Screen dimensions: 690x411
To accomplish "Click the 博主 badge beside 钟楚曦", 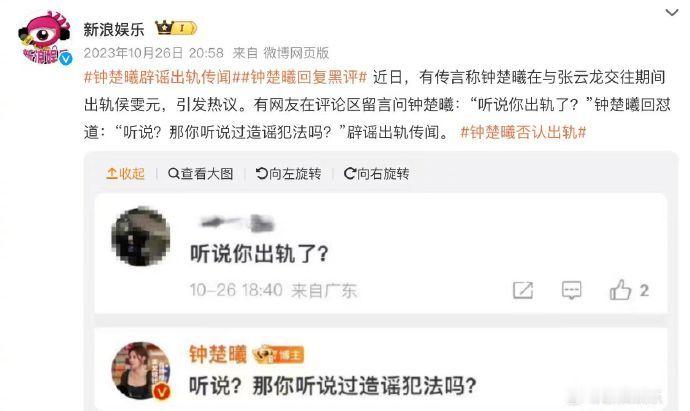I will [x=279, y=355].
